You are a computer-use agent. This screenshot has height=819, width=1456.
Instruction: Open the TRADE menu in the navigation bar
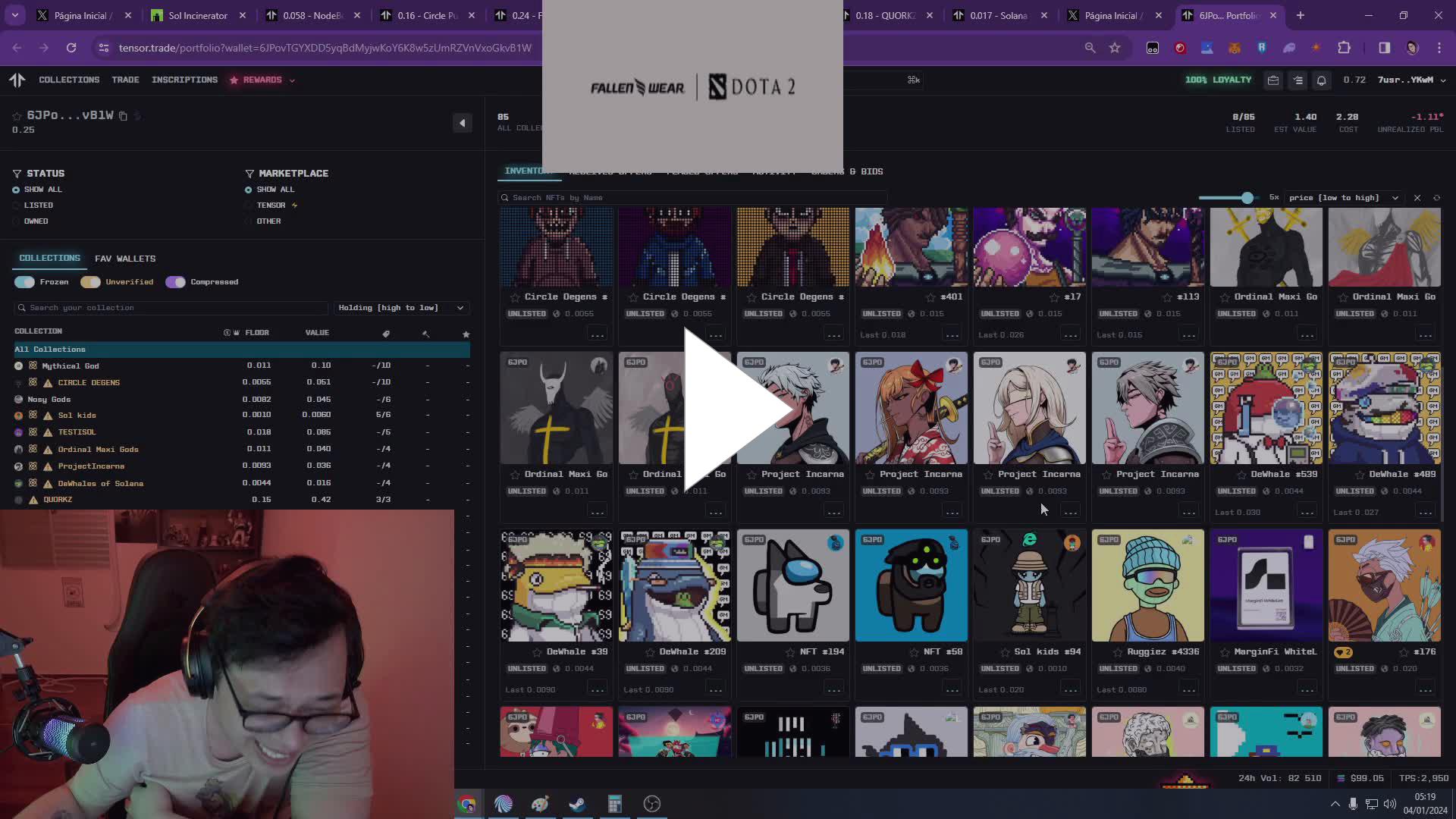point(126,80)
